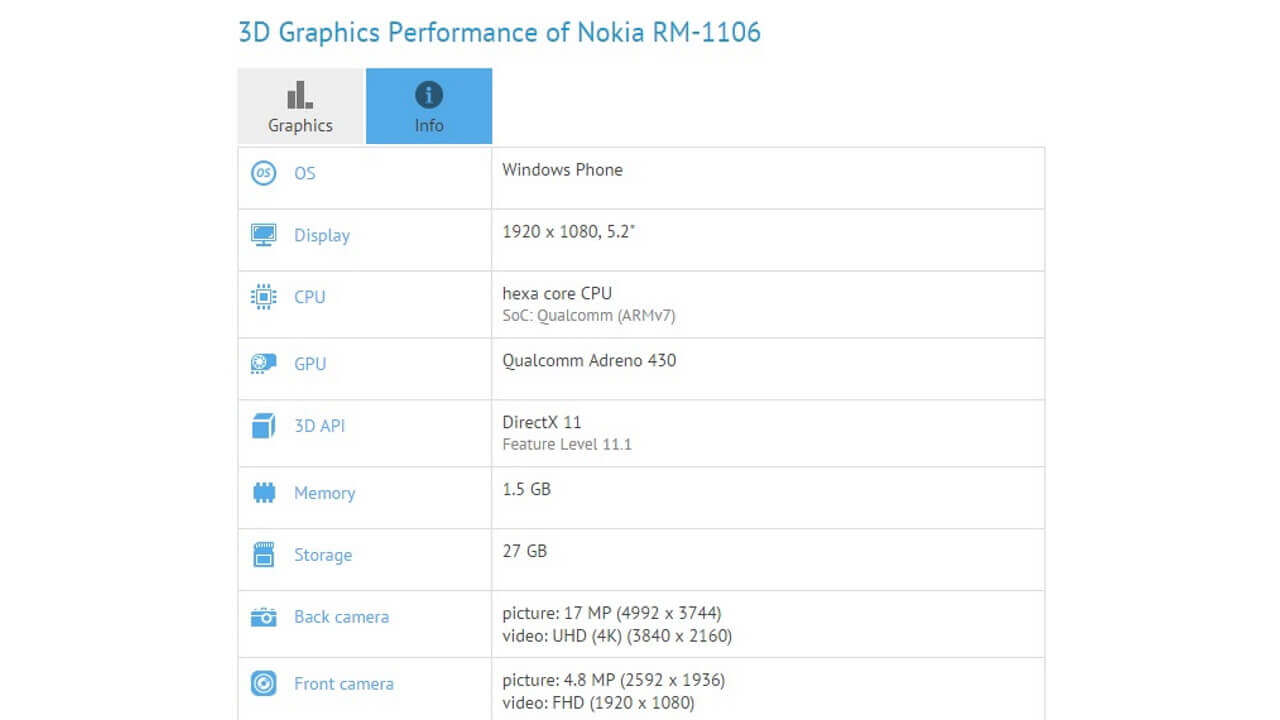Click the OS row icon
The image size is (1280, 720).
(262, 173)
